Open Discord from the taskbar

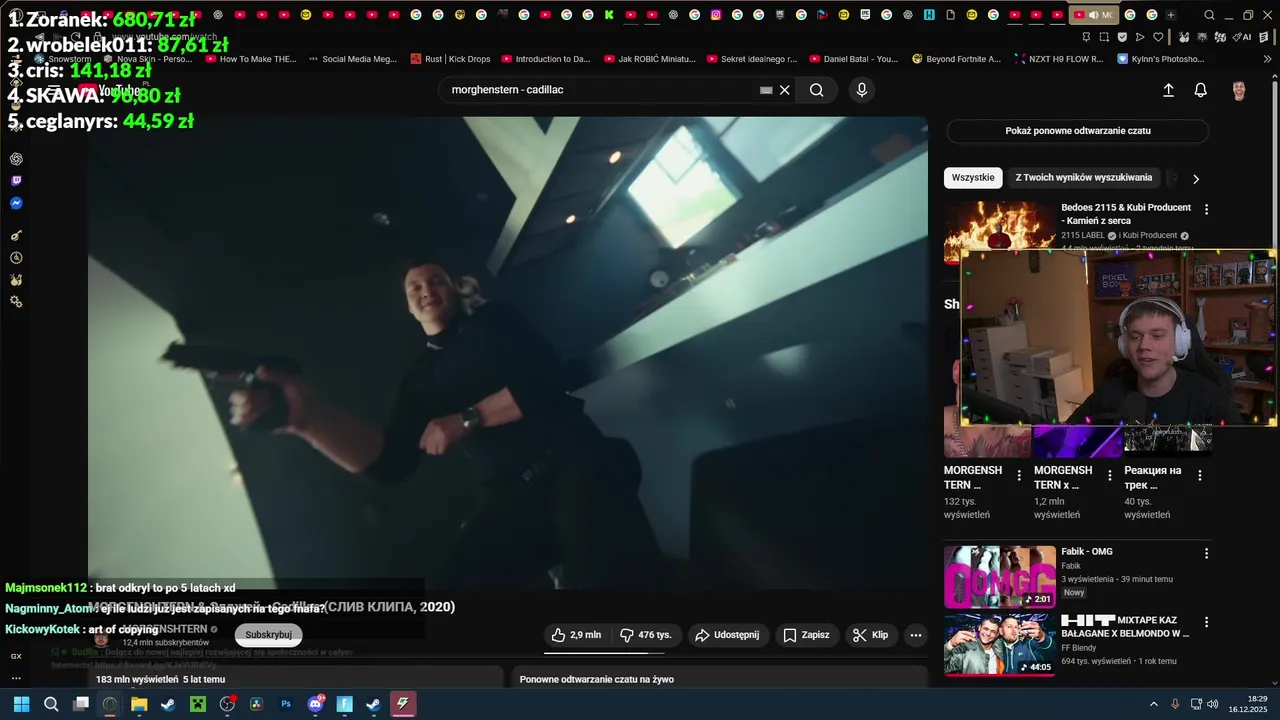pyautogui.click(x=316, y=704)
